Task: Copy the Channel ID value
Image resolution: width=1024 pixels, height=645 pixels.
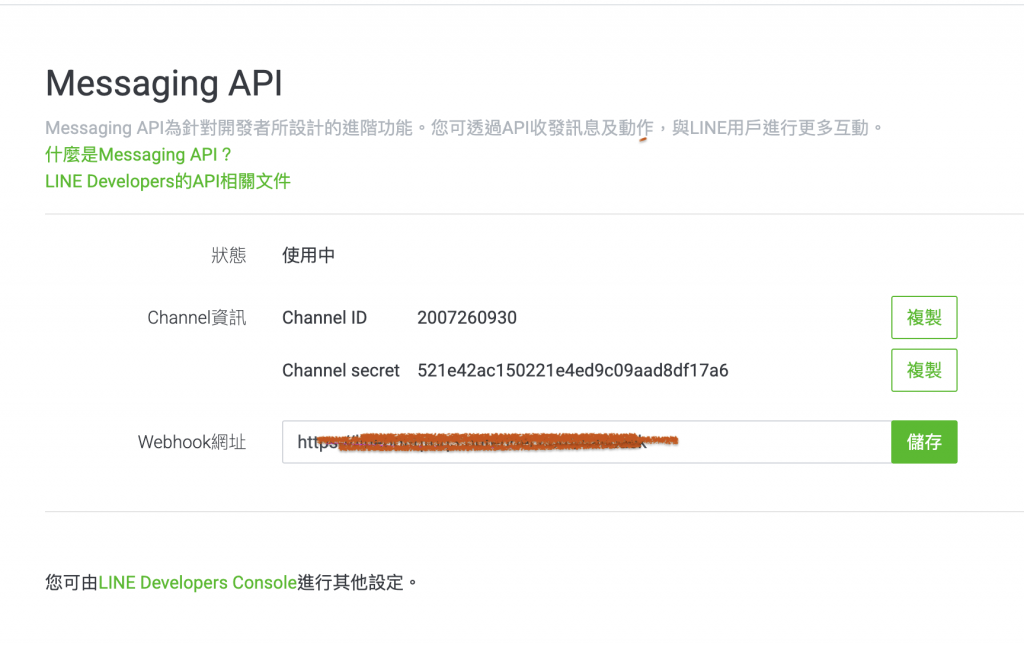Action: pyautogui.click(x=923, y=317)
